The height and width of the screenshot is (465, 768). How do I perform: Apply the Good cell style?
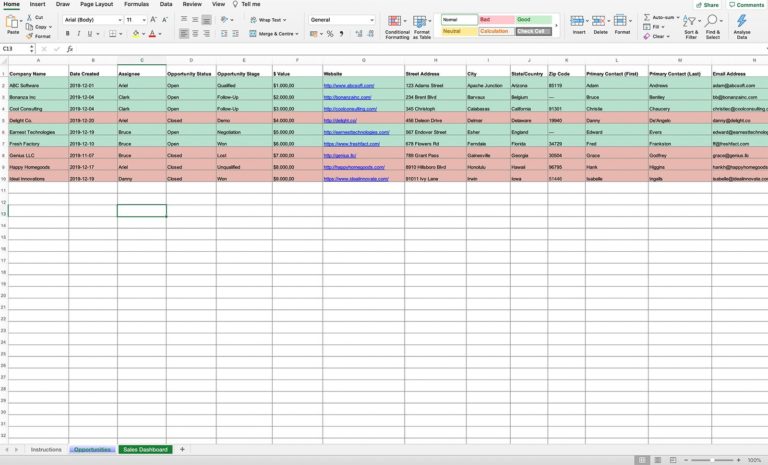point(533,20)
